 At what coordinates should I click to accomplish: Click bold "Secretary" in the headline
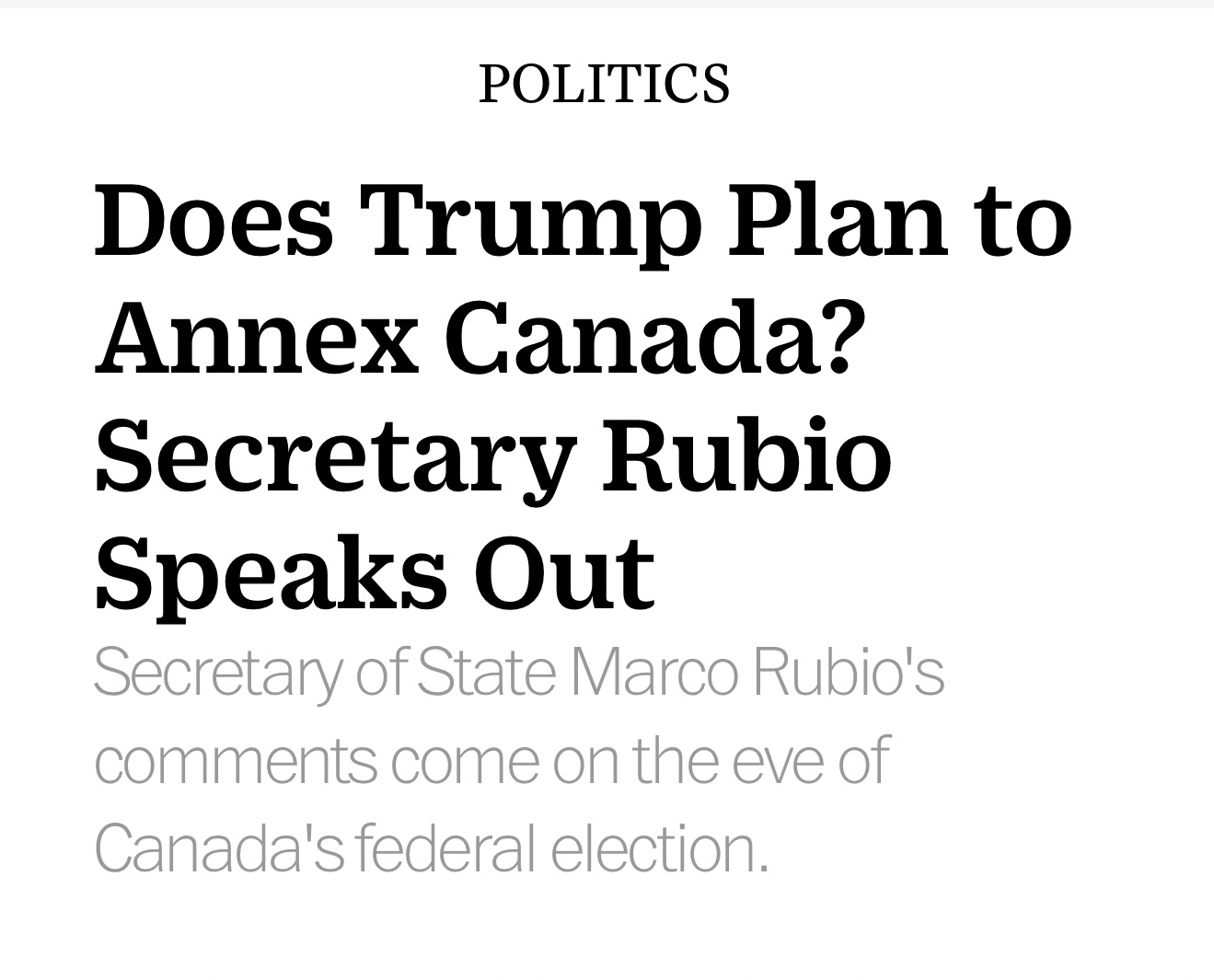pos(335,457)
